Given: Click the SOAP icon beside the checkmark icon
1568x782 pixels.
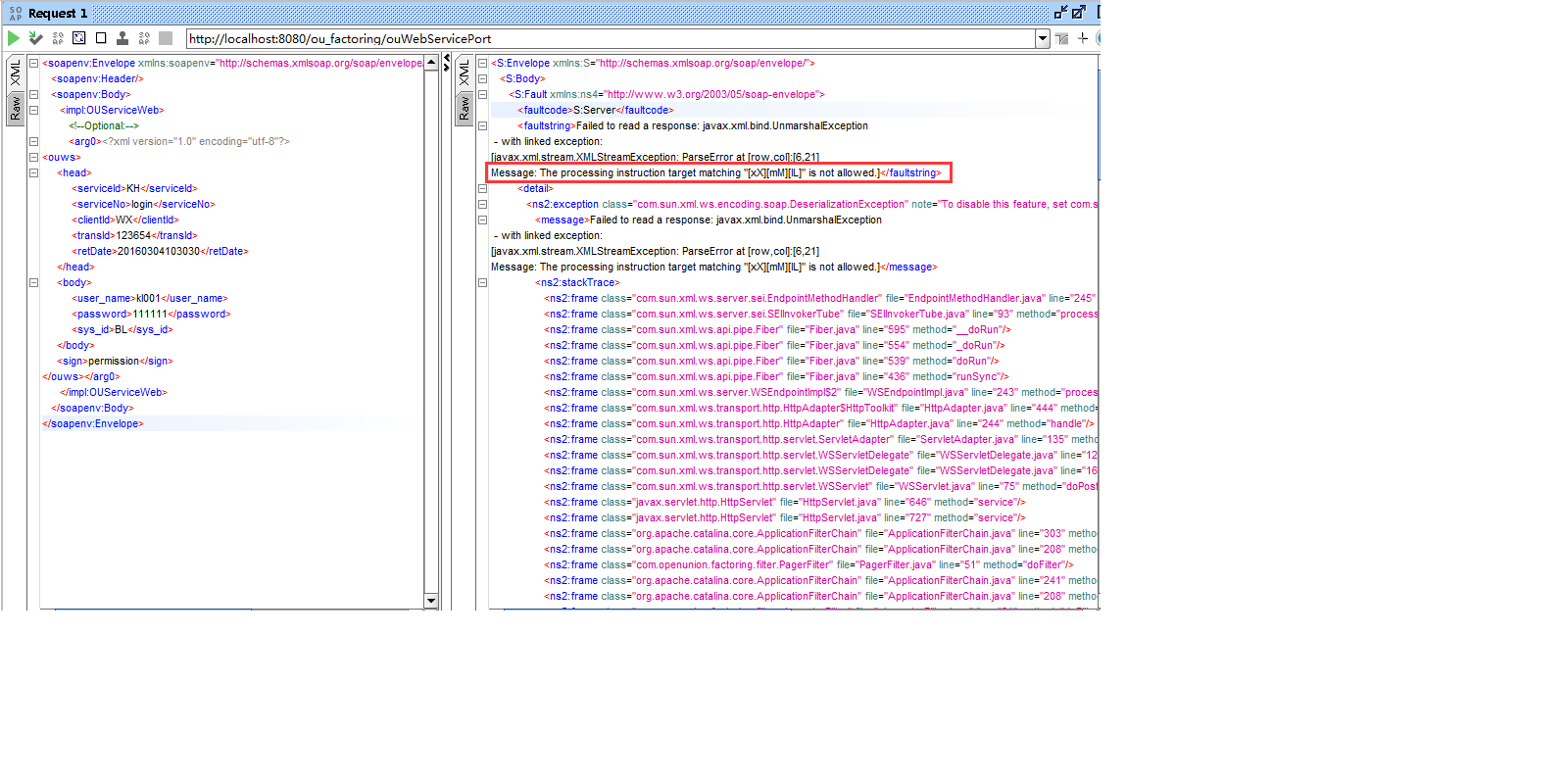Looking at the screenshot, I should 58,38.
